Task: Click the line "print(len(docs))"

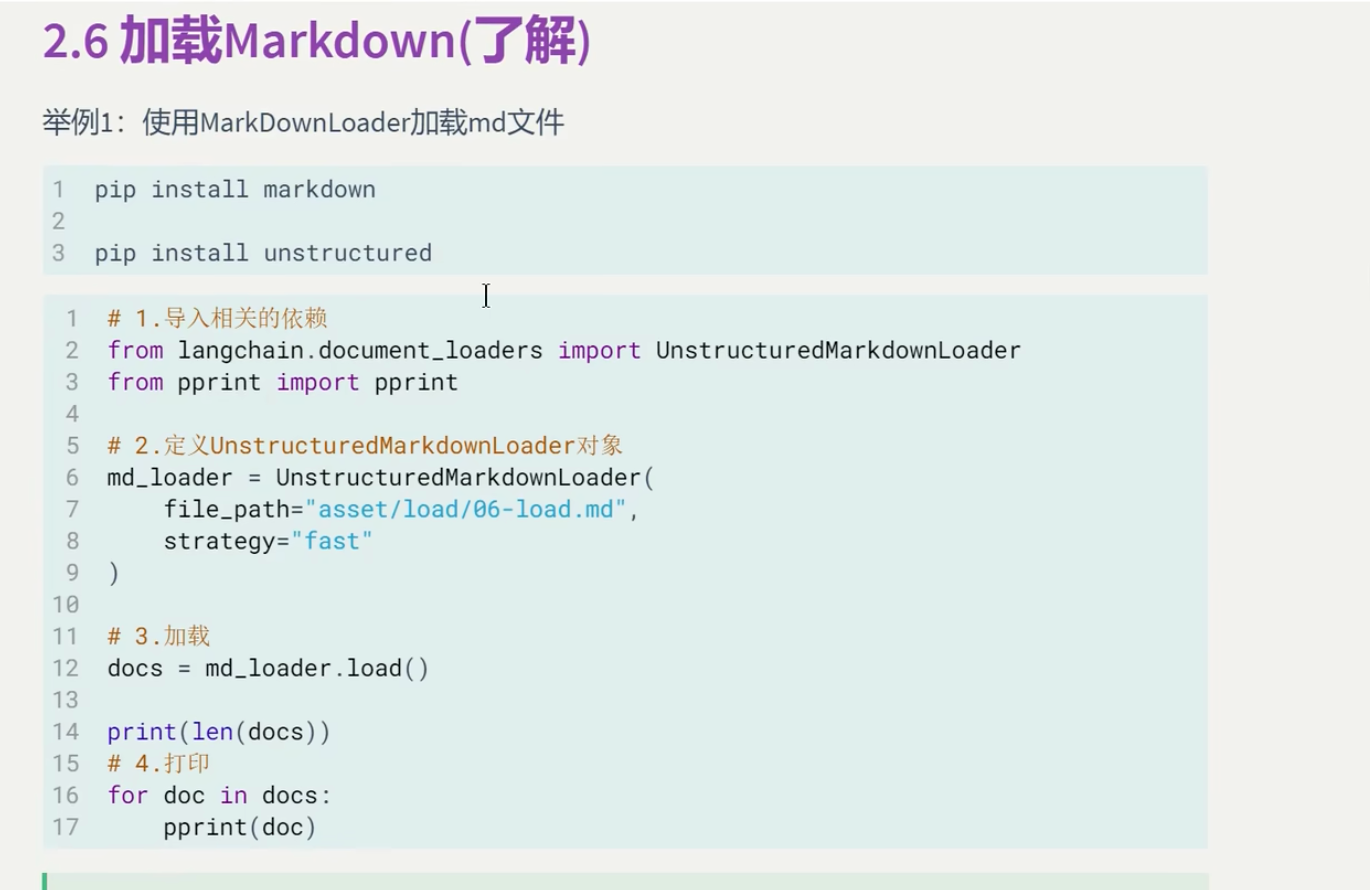Action: pos(219,732)
